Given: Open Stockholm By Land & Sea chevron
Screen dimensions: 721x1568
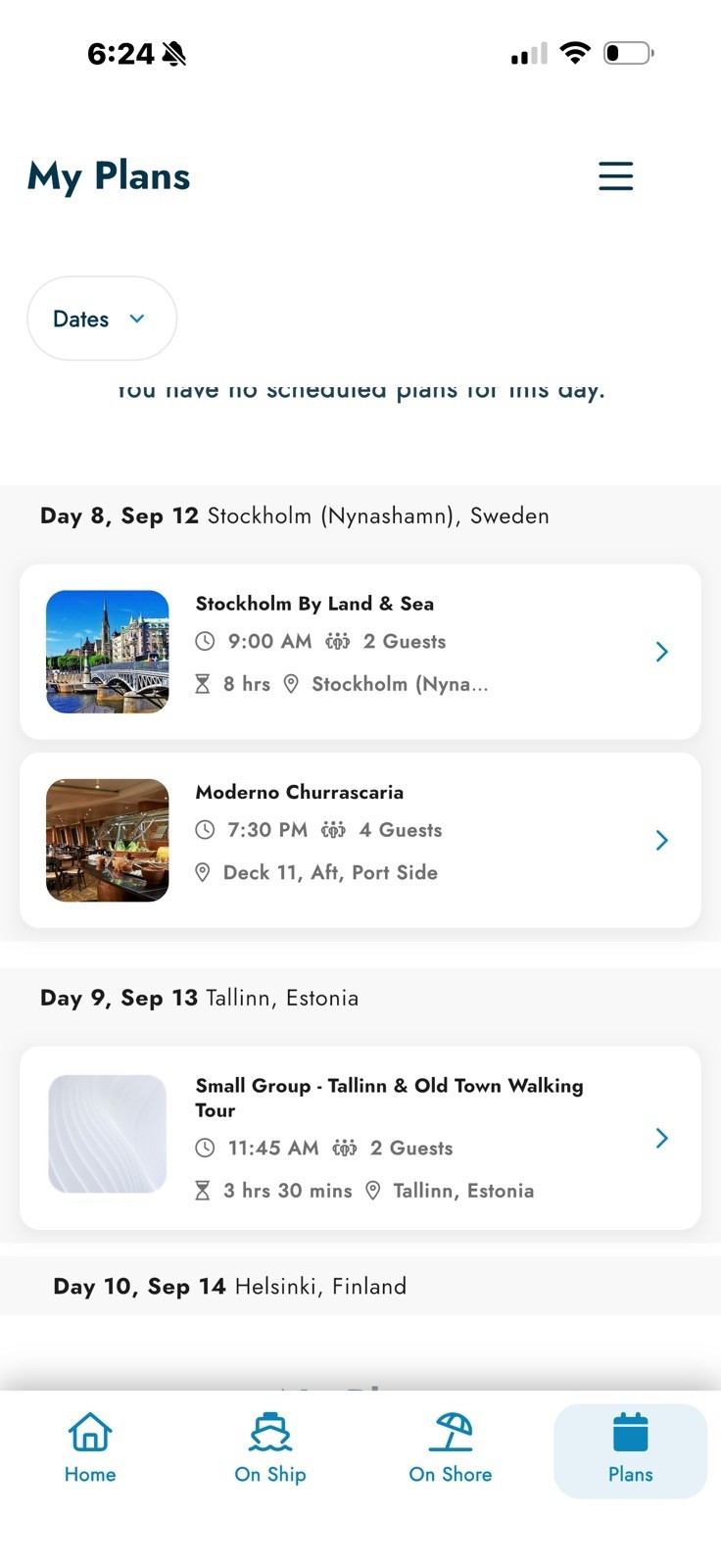Looking at the screenshot, I should 662,652.
